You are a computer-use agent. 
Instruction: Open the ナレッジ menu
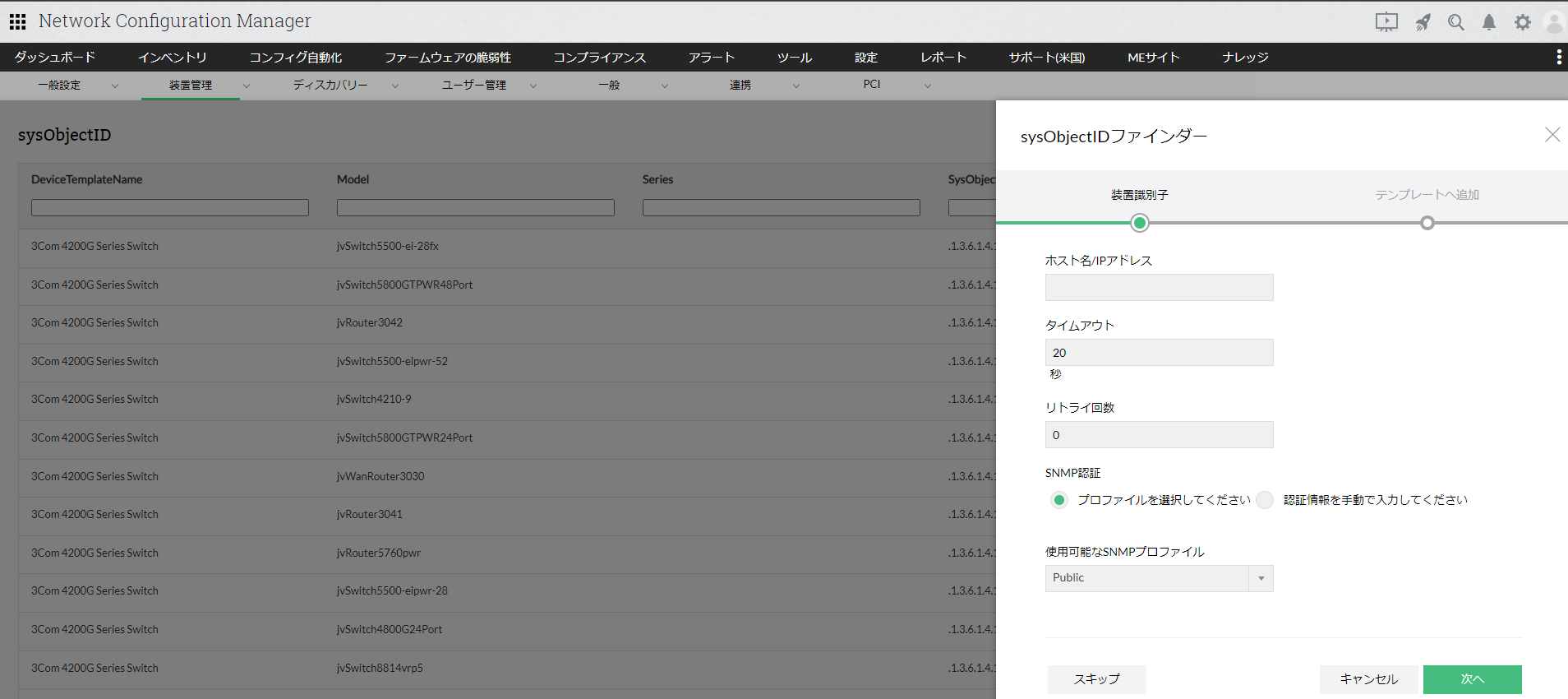(1245, 57)
